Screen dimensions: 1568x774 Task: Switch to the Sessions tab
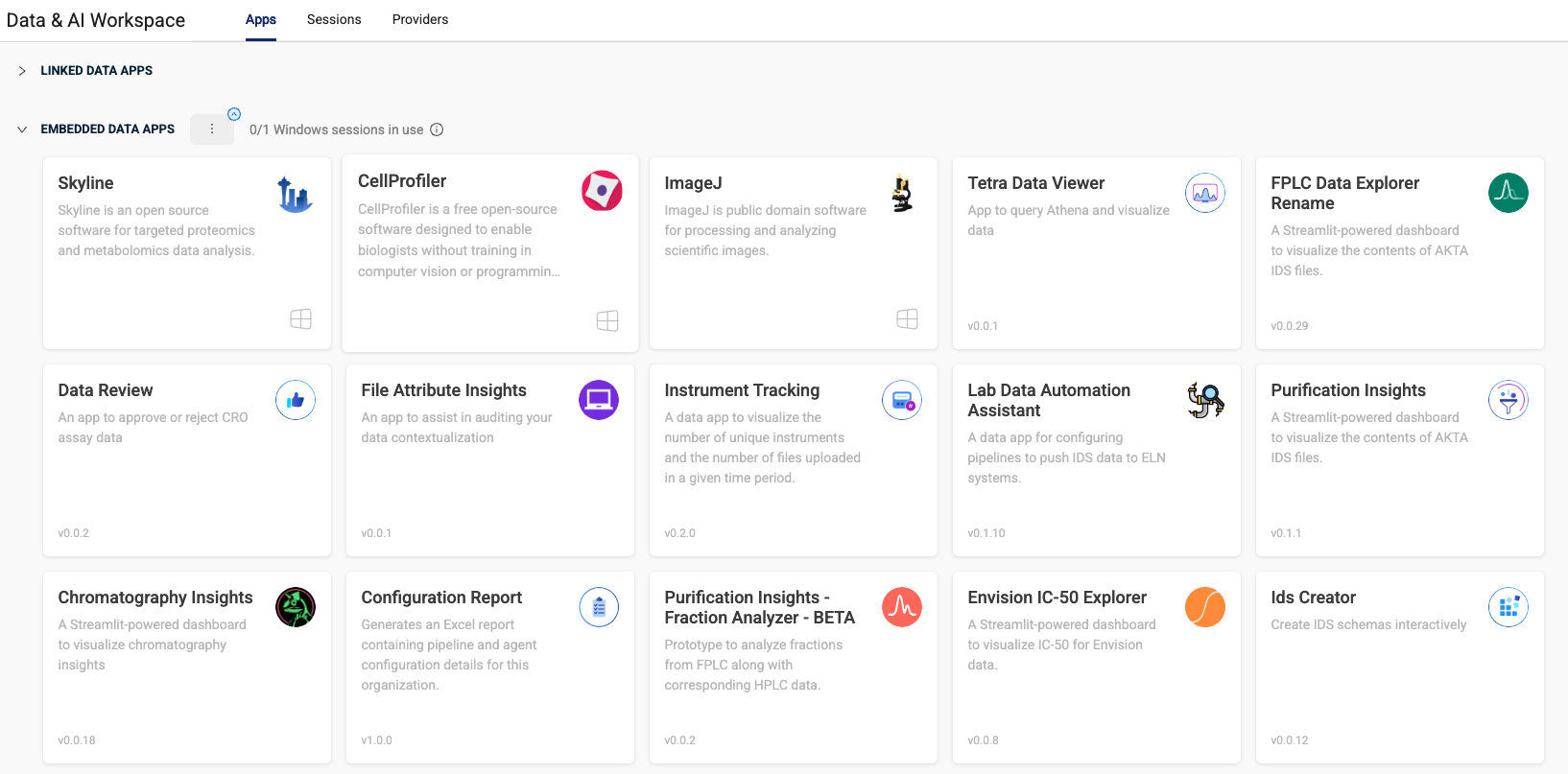click(x=334, y=19)
